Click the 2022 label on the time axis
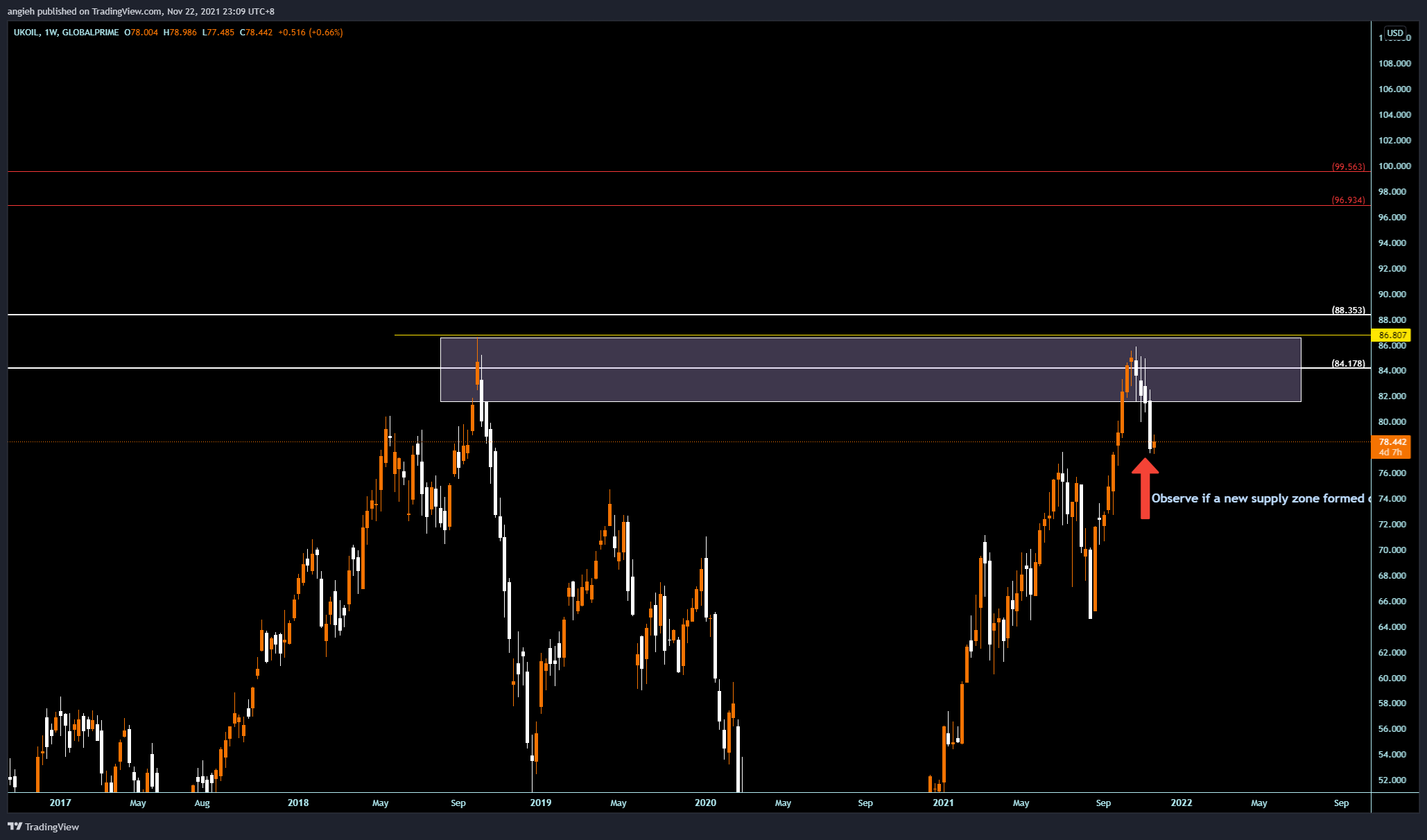This screenshot has width=1427, height=840. coord(1182,803)
